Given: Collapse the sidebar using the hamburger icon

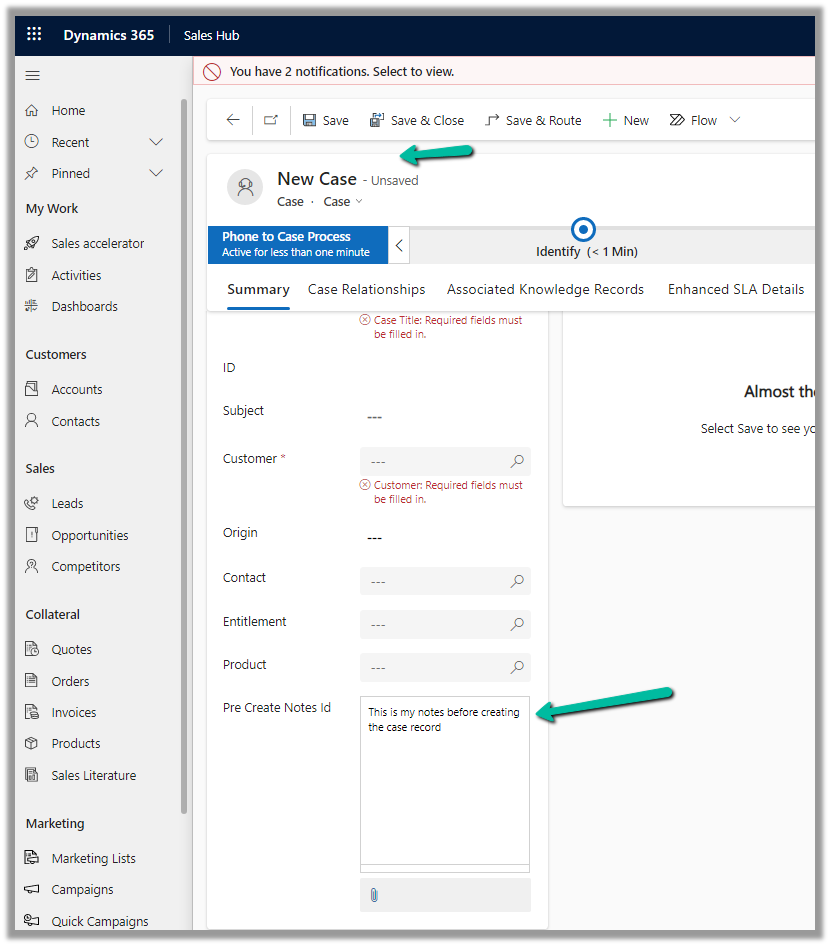Looking at the screenshot, I should pyautogui.click(x=33, y=76).
